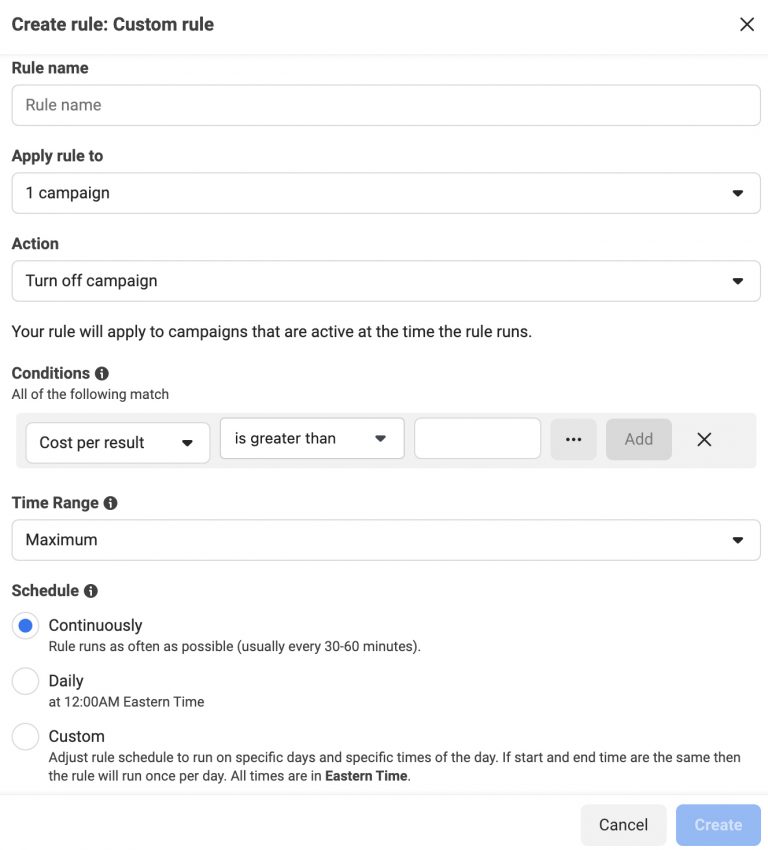Click the Time Range info icon
The width and height of the screenshot is (768, 850).
110,503
